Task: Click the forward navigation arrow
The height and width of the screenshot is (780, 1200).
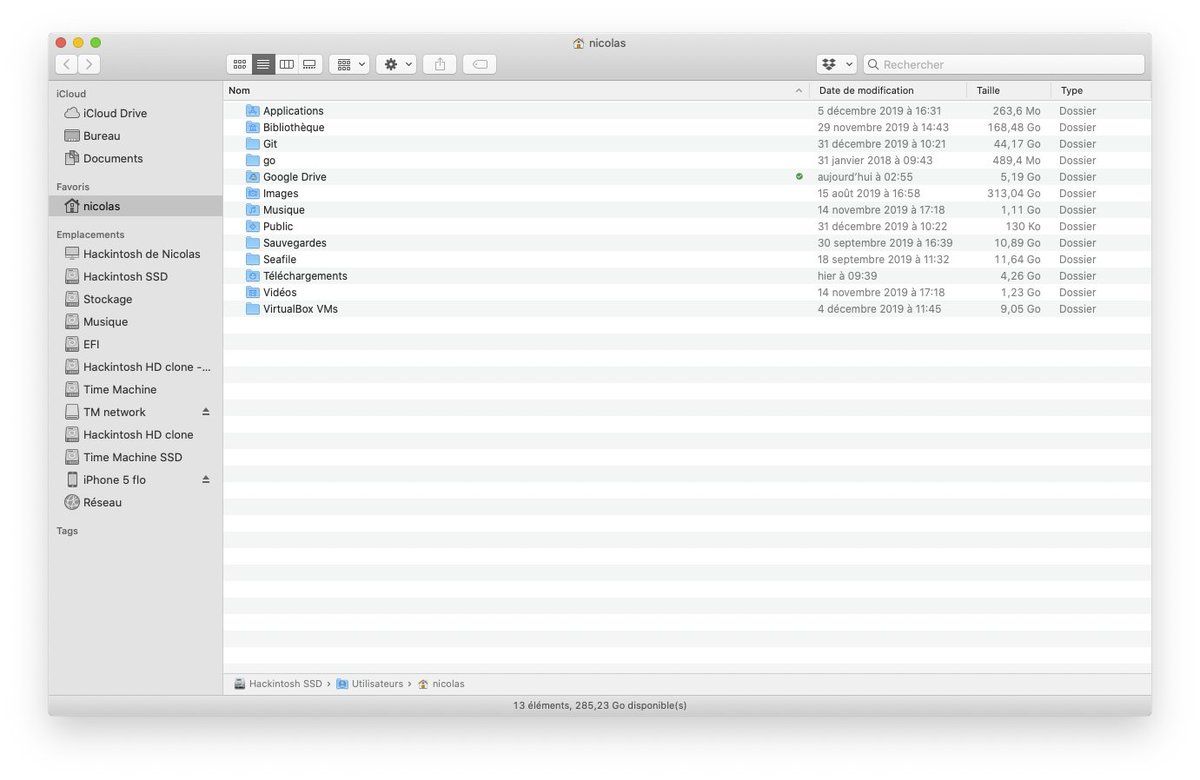Action: coord(89,64)
